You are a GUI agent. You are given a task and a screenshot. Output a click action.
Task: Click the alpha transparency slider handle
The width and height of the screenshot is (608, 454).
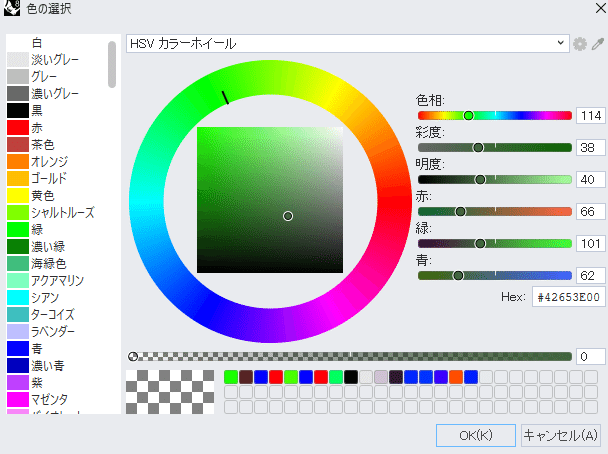pyautogui.click(x=133, y=357)
